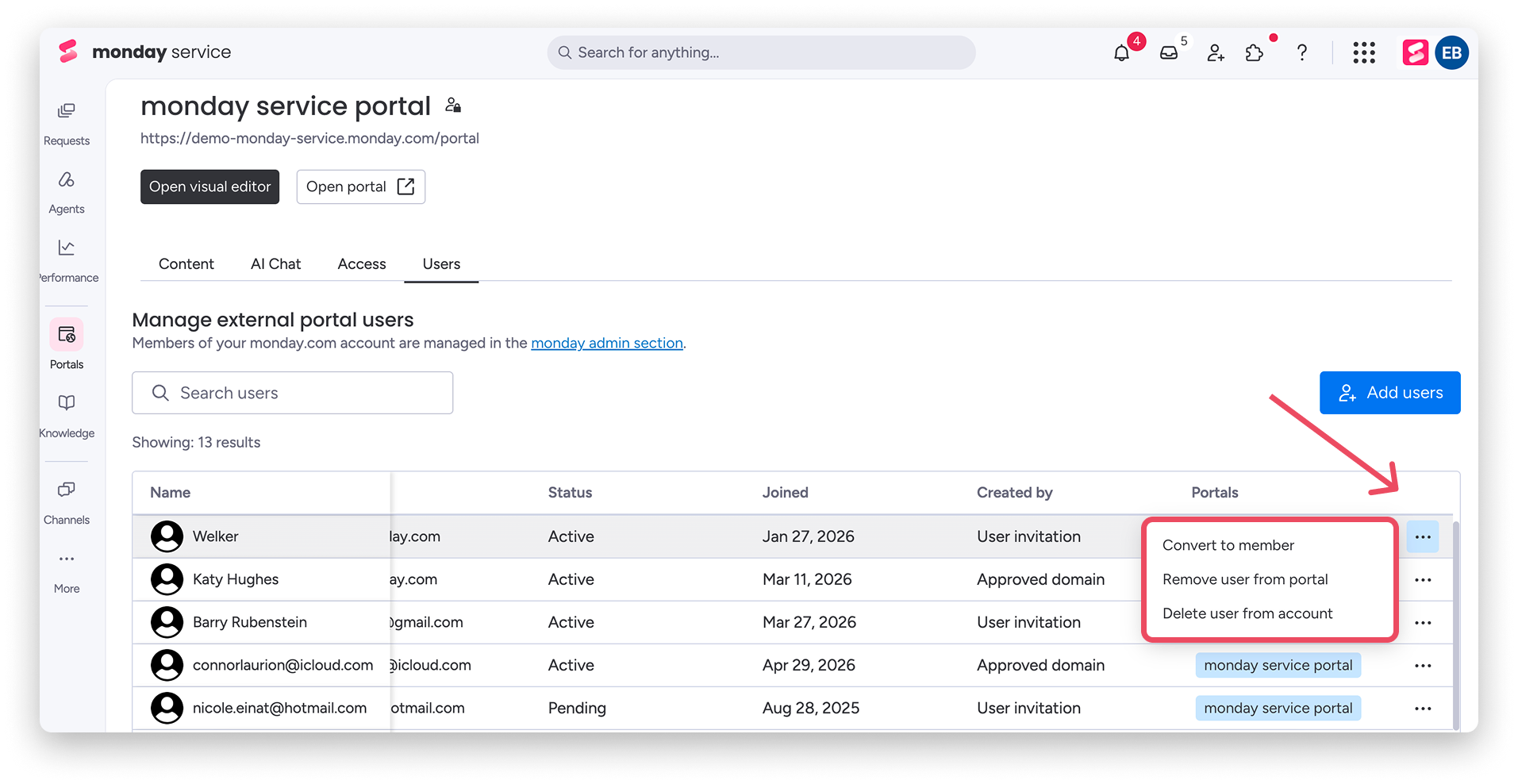1518x784 pixels.
Task: Focus the Search for anything field
Action: point(761,52)
